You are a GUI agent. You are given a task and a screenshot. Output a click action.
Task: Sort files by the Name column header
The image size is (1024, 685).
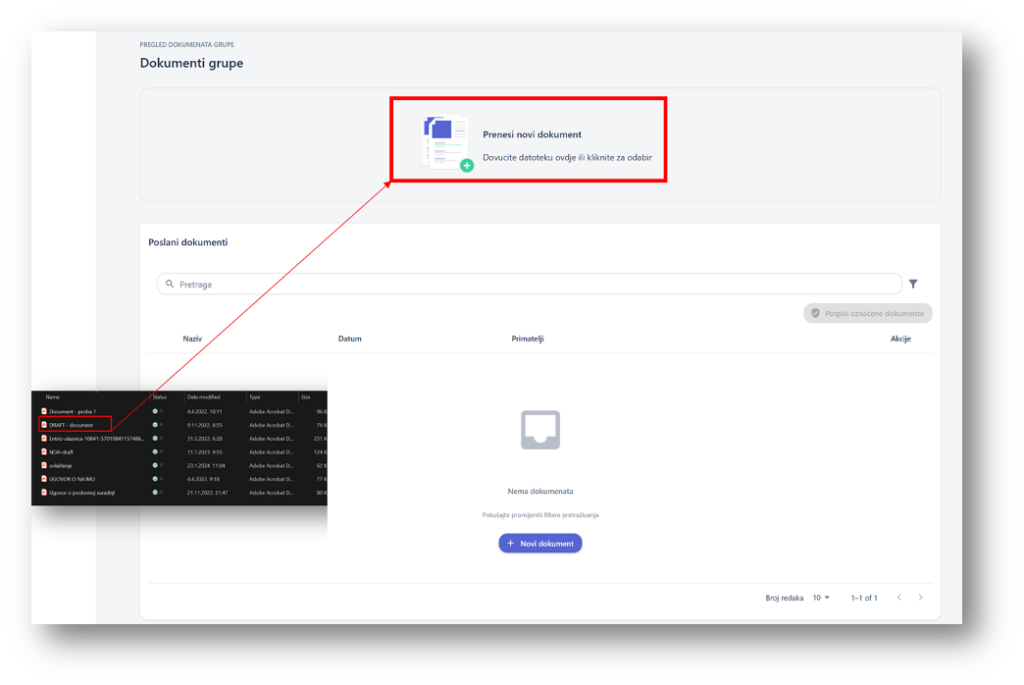pos(53,397)
